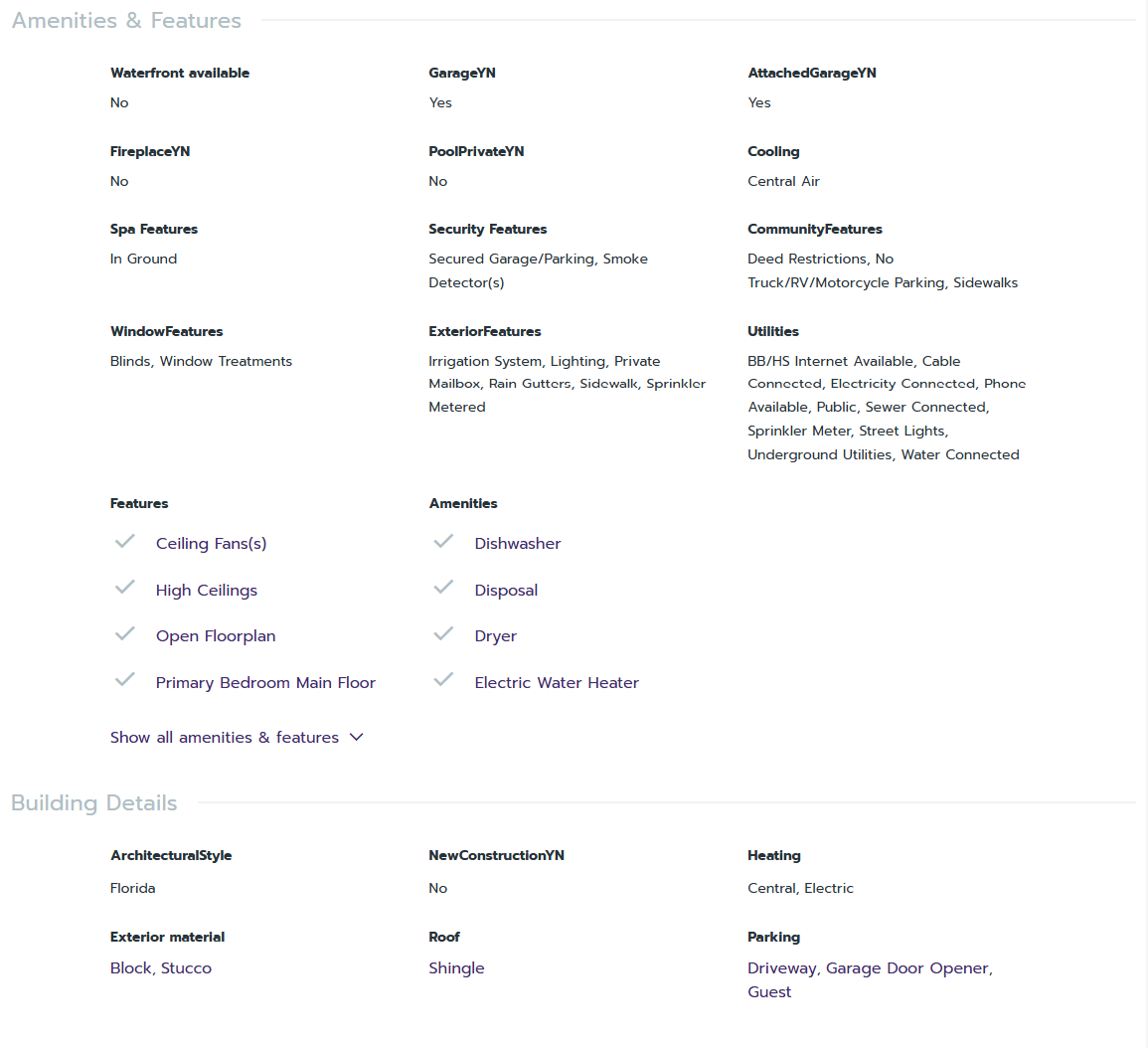
Task: Click the Primary Bedroom Main Floor link
Action: point(265,683)
